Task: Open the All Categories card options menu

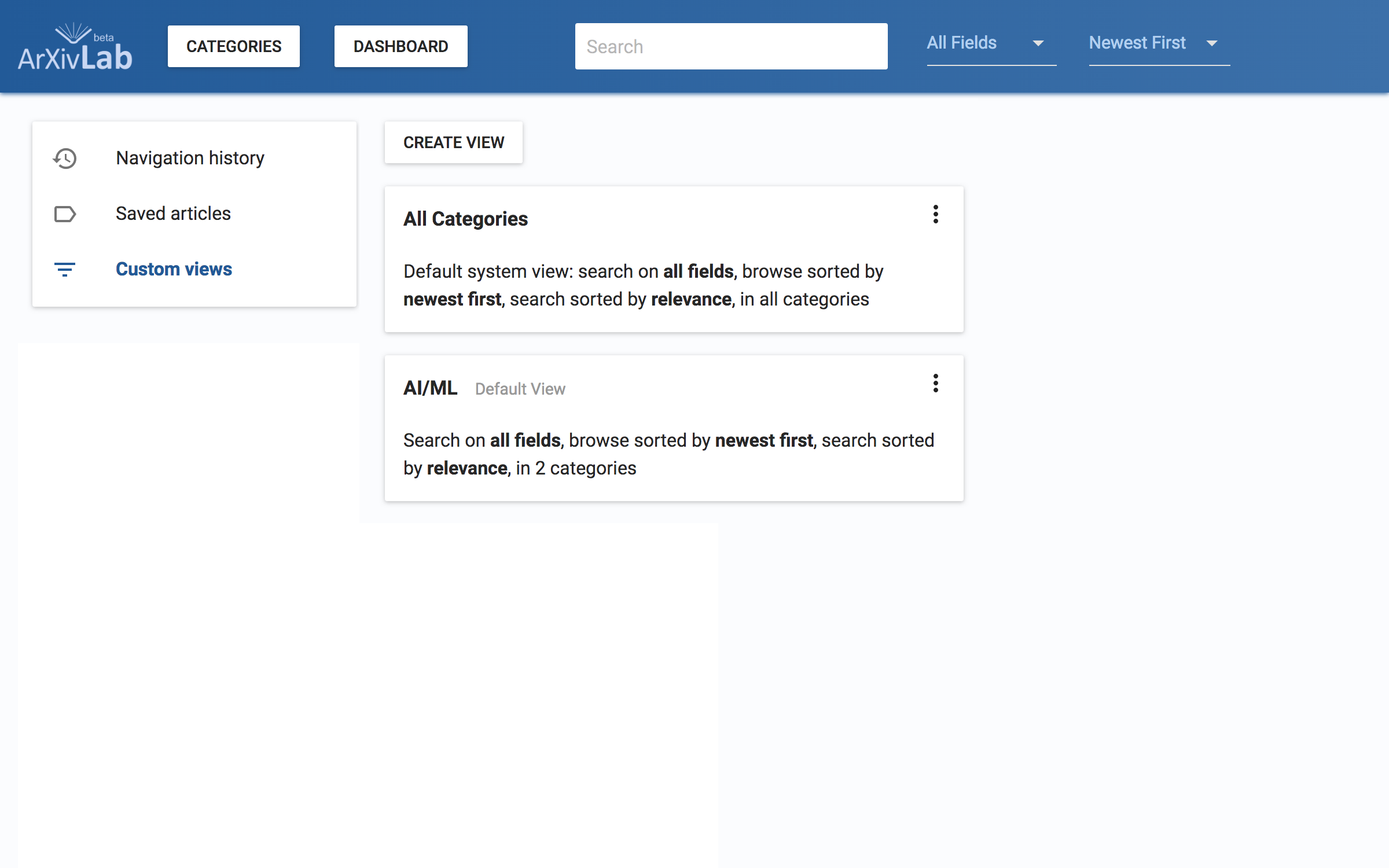Action: coord(936,214)
